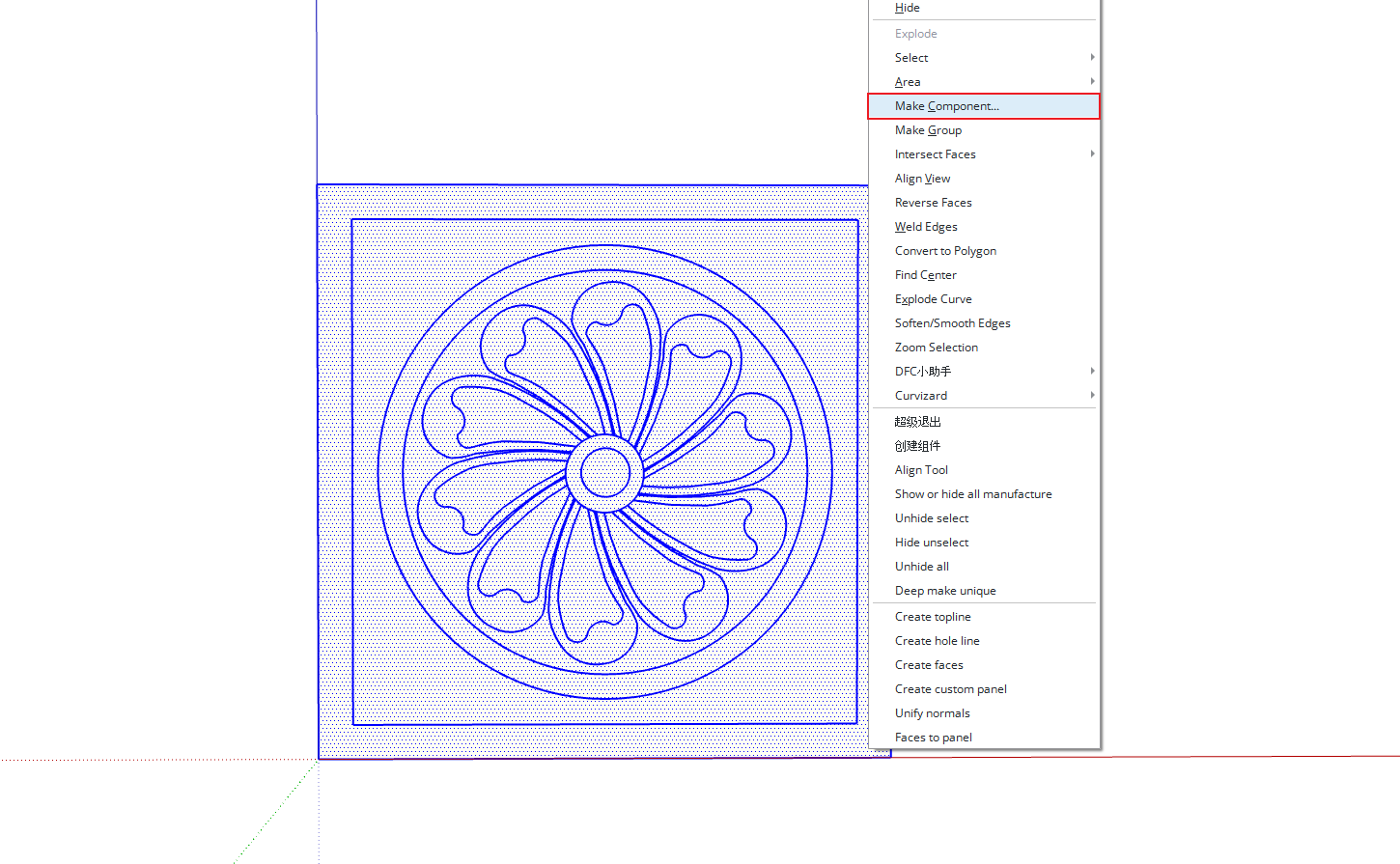Expand the Select submenu arrow
This screenshot has width=1400, height=864.
pos(1092,58)
